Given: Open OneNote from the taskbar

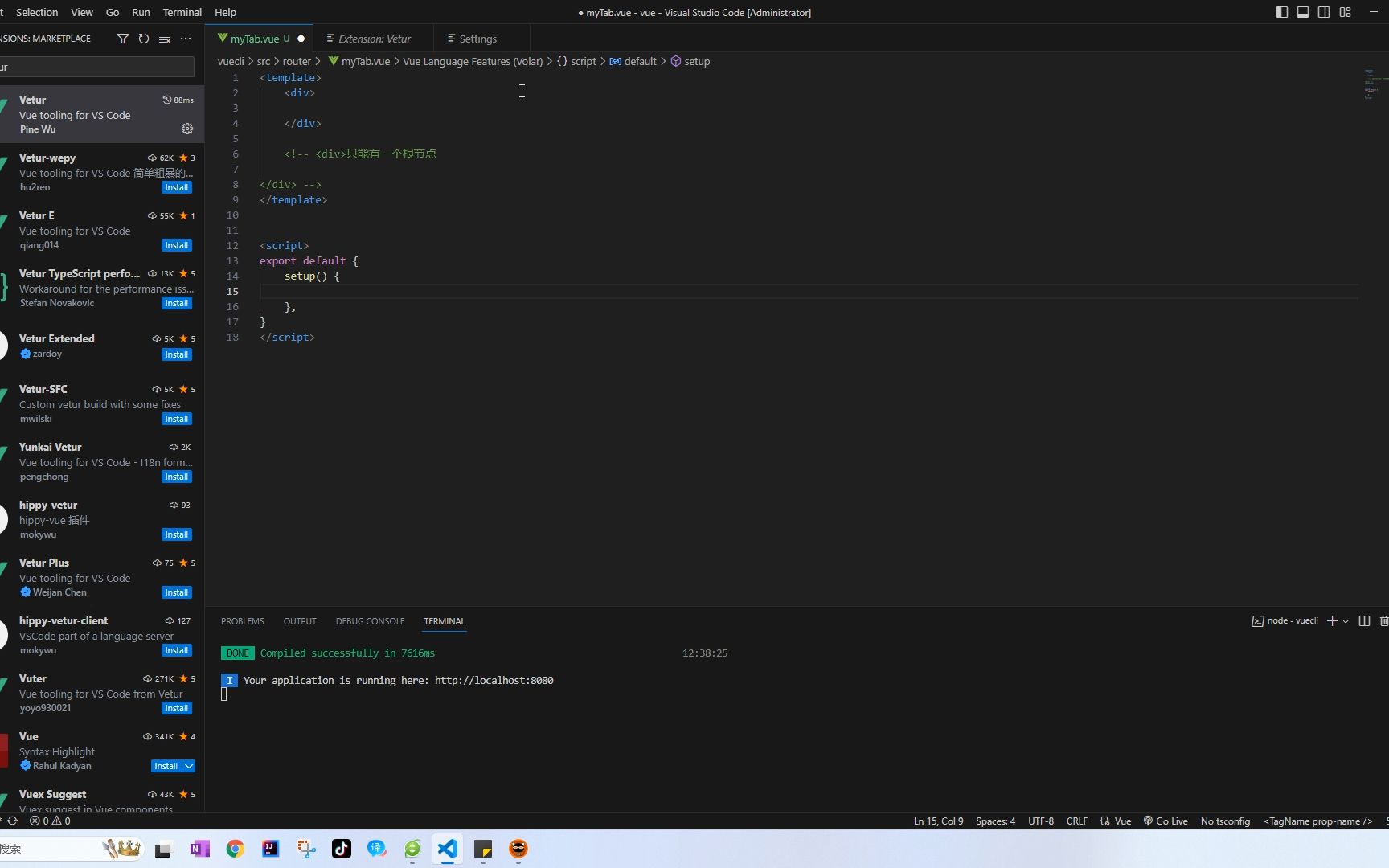Looking at the screenshot, I should pyautogui.click(x=200, y=849).
